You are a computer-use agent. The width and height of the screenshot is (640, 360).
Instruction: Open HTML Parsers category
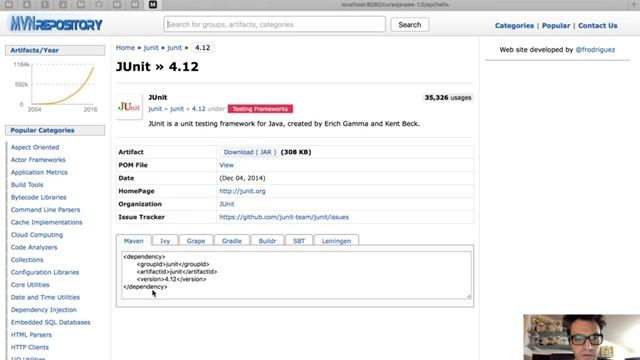31,335
